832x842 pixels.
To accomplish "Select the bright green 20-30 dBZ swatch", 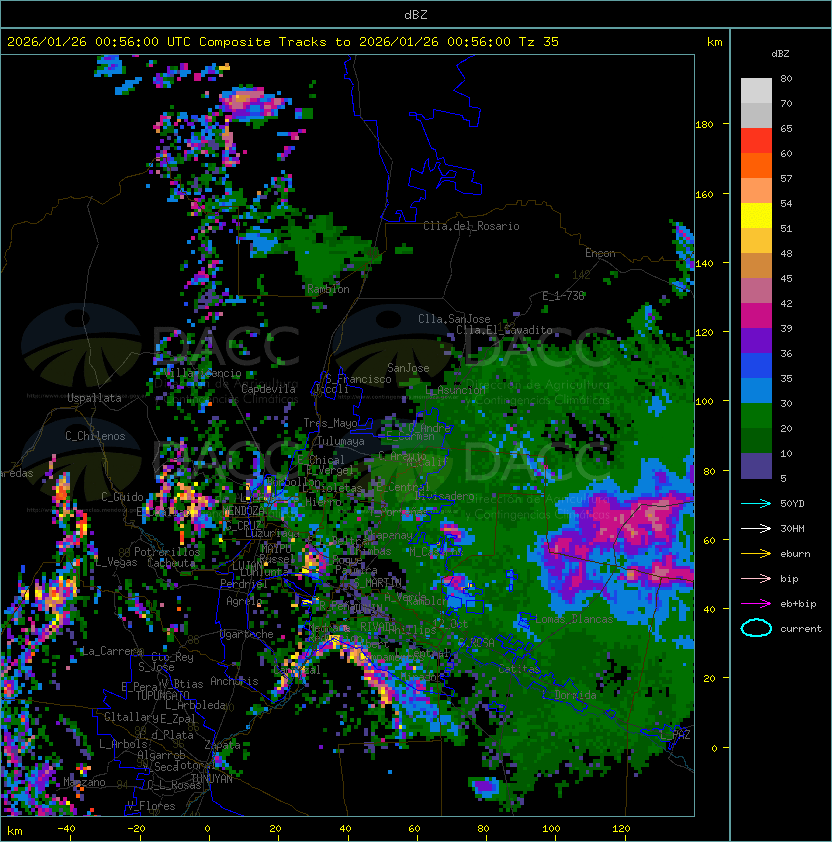I will pos(756,416).
